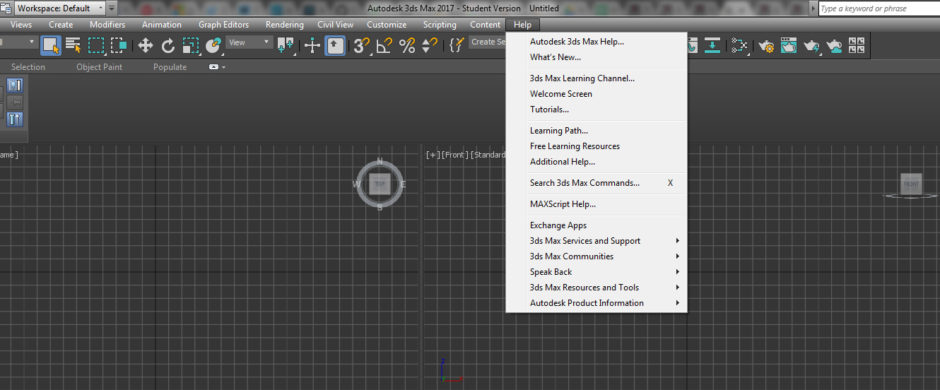The height and width of the screenshot is (390, 940).
Task: Click the search keyword input field
Action: (878, 8)
